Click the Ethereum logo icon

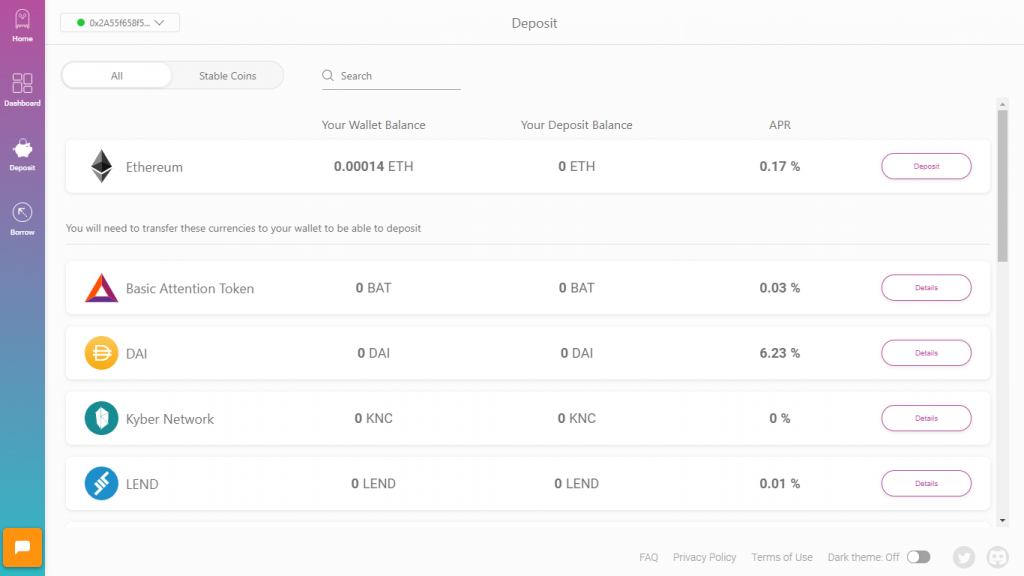pyautogui.click(x=102, y=167)
